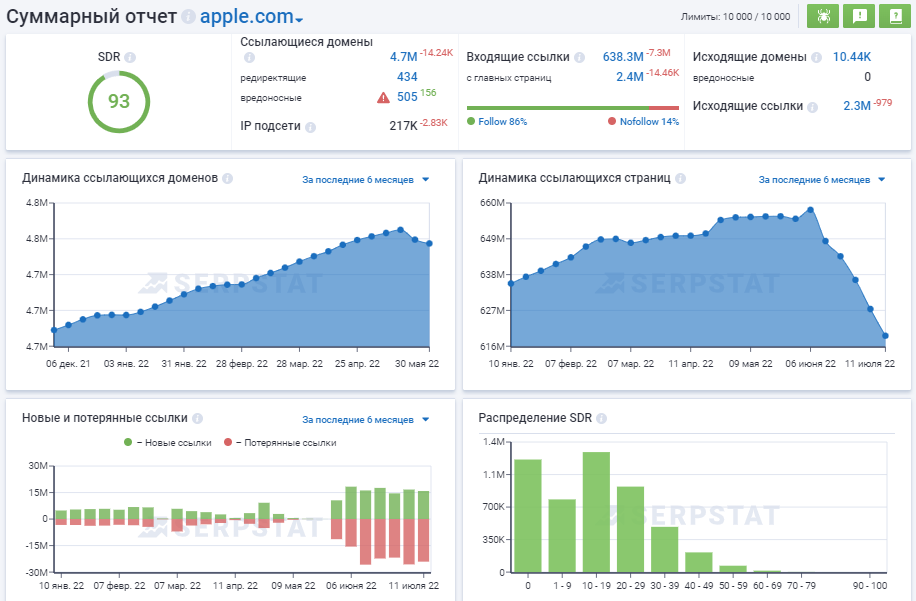Open the Follow 86% link
Image resolution: width=916 pixels, height=601 pixels.
tap(502, 122)
